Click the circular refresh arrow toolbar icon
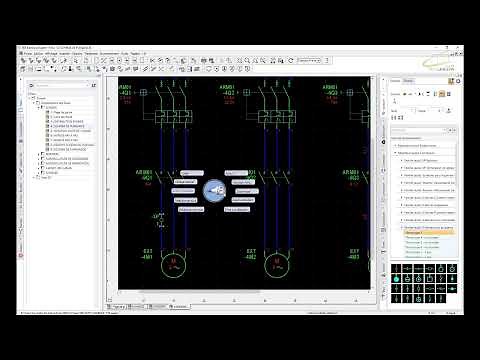 click(x=291, y=61)
